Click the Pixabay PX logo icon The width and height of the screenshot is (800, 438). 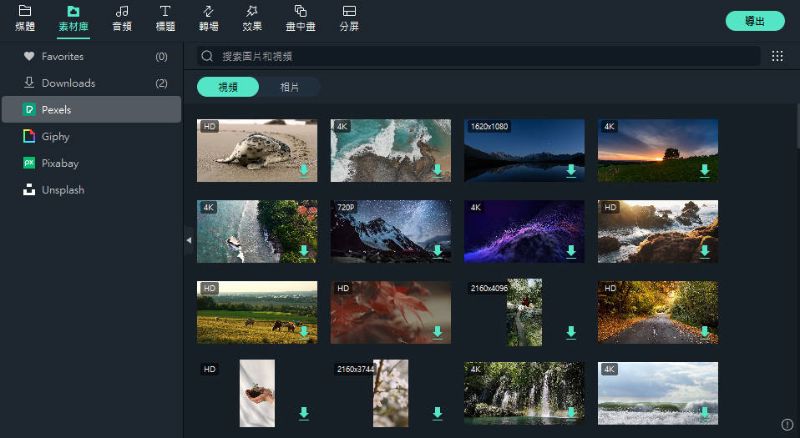click(x=29, y=163)
